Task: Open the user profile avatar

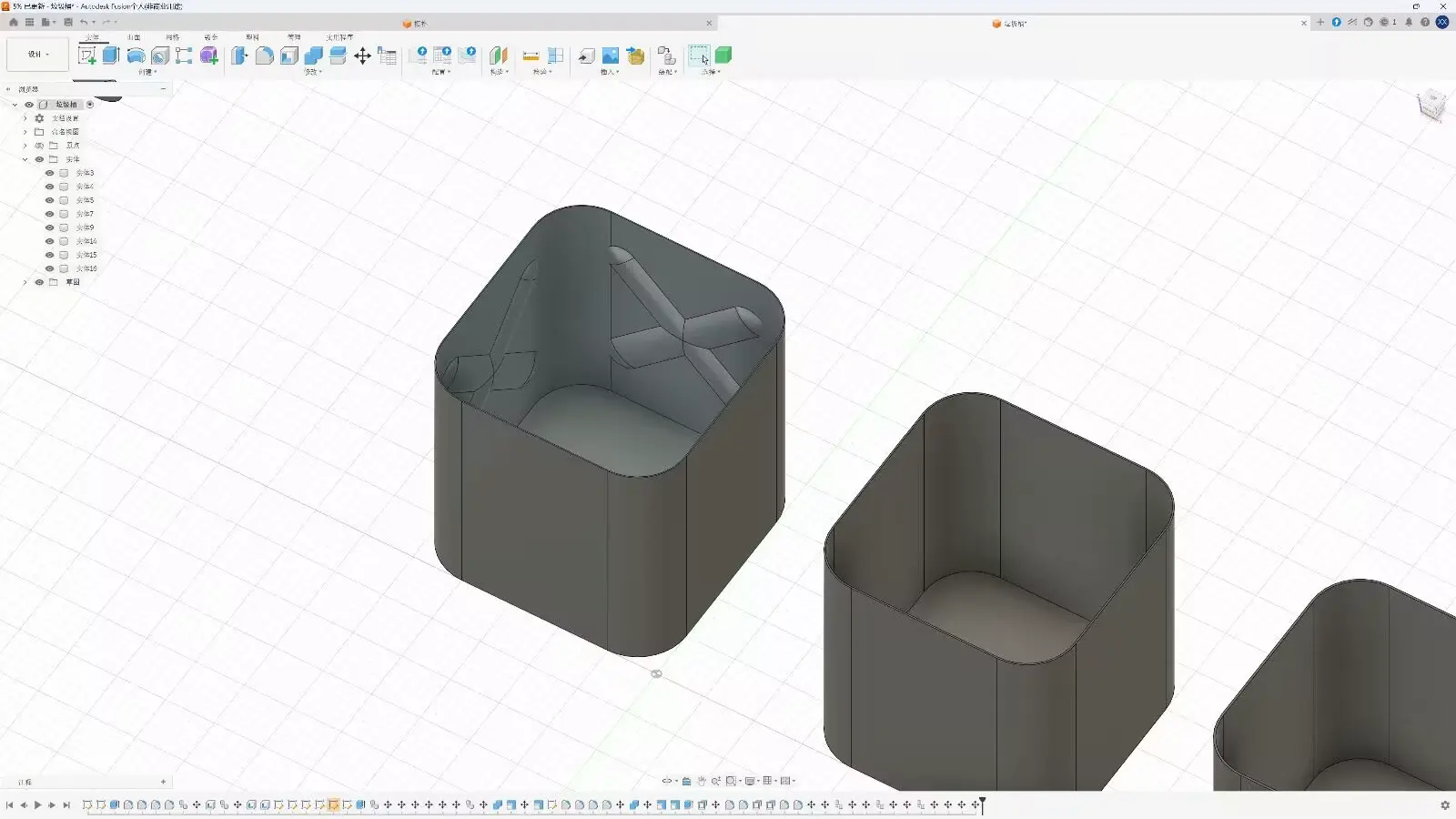Action: [1442, 22]
